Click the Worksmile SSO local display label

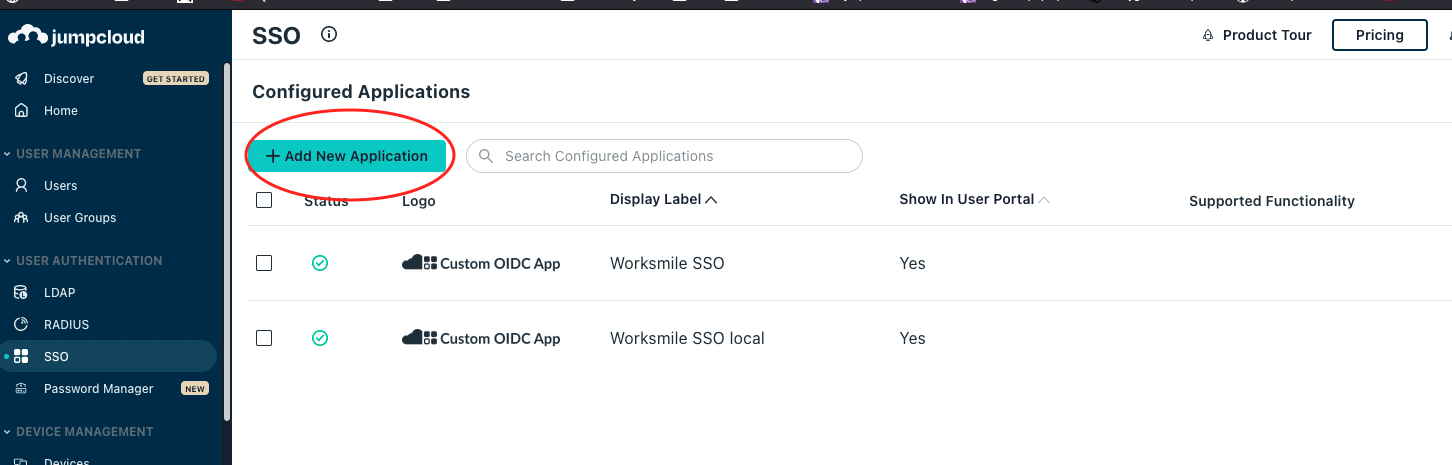(x=687, y=339)
